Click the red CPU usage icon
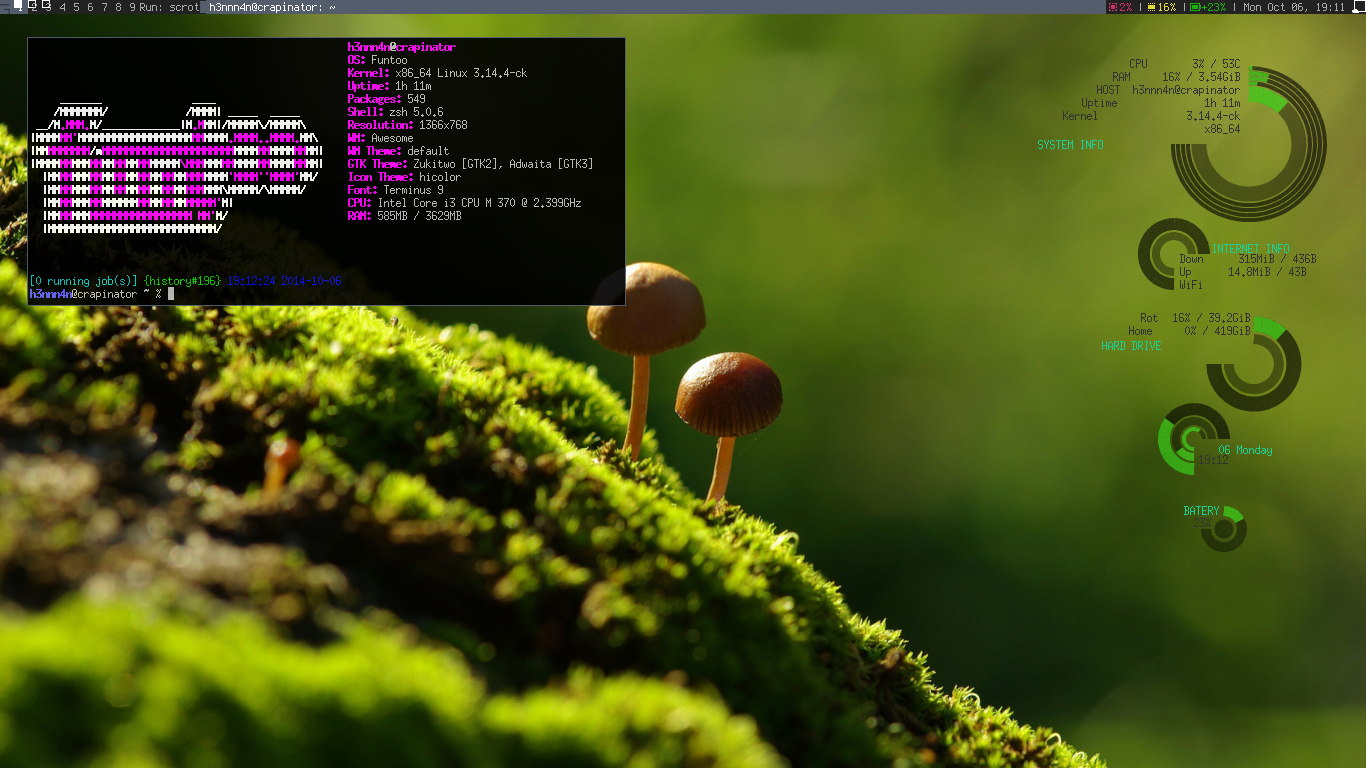1366x768 pixels. point(1113,7)
